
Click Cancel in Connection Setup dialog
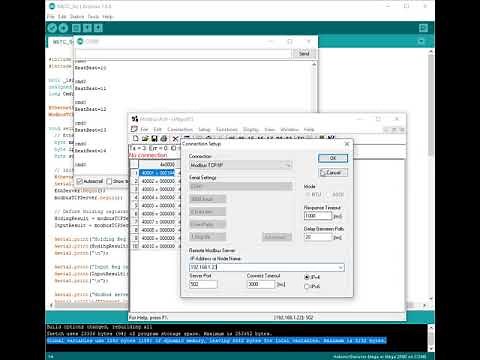coord(333,173)
